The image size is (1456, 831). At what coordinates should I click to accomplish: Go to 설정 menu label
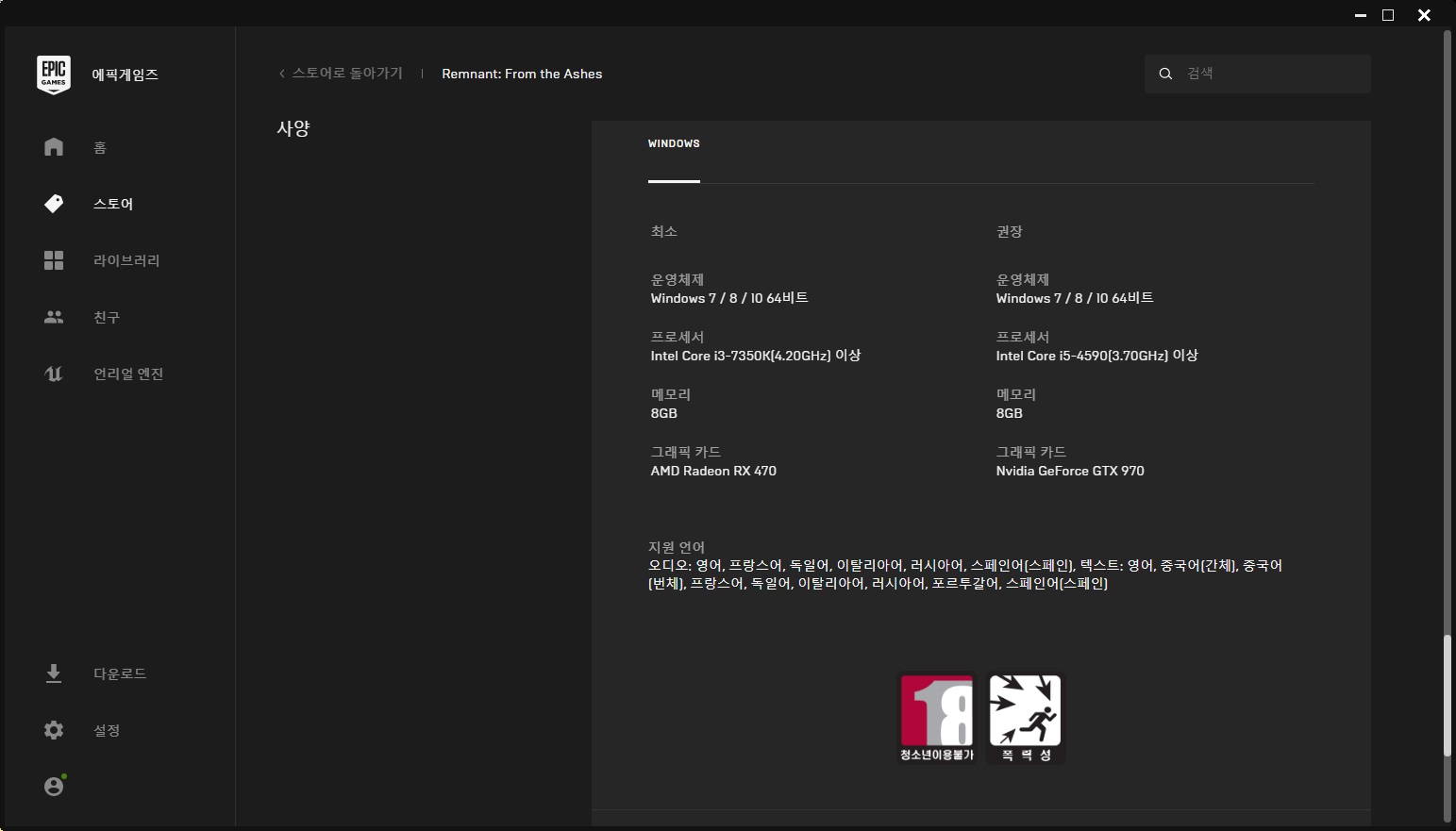tap(107, 730)
